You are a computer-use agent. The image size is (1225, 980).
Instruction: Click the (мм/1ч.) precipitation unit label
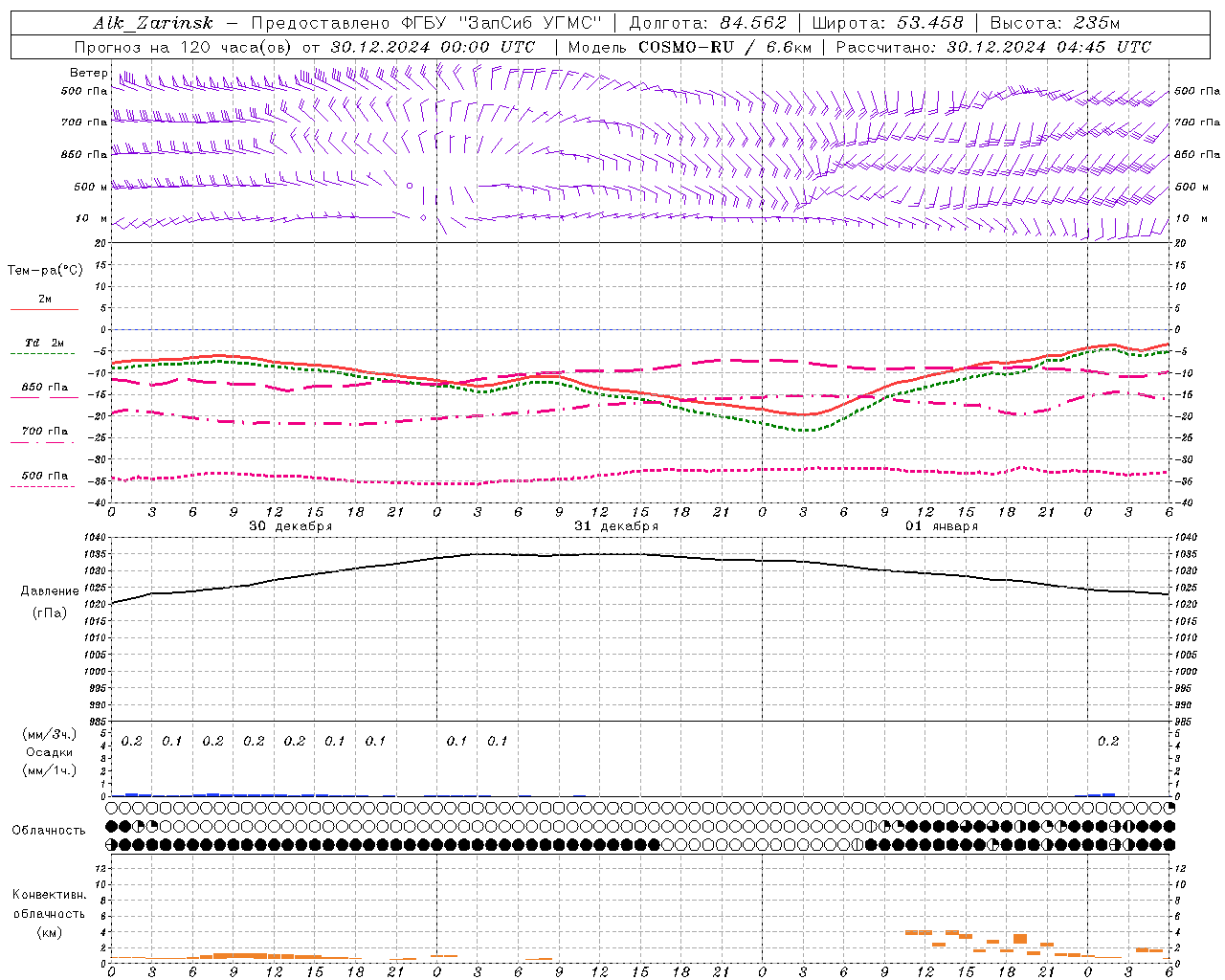(49, 770)
